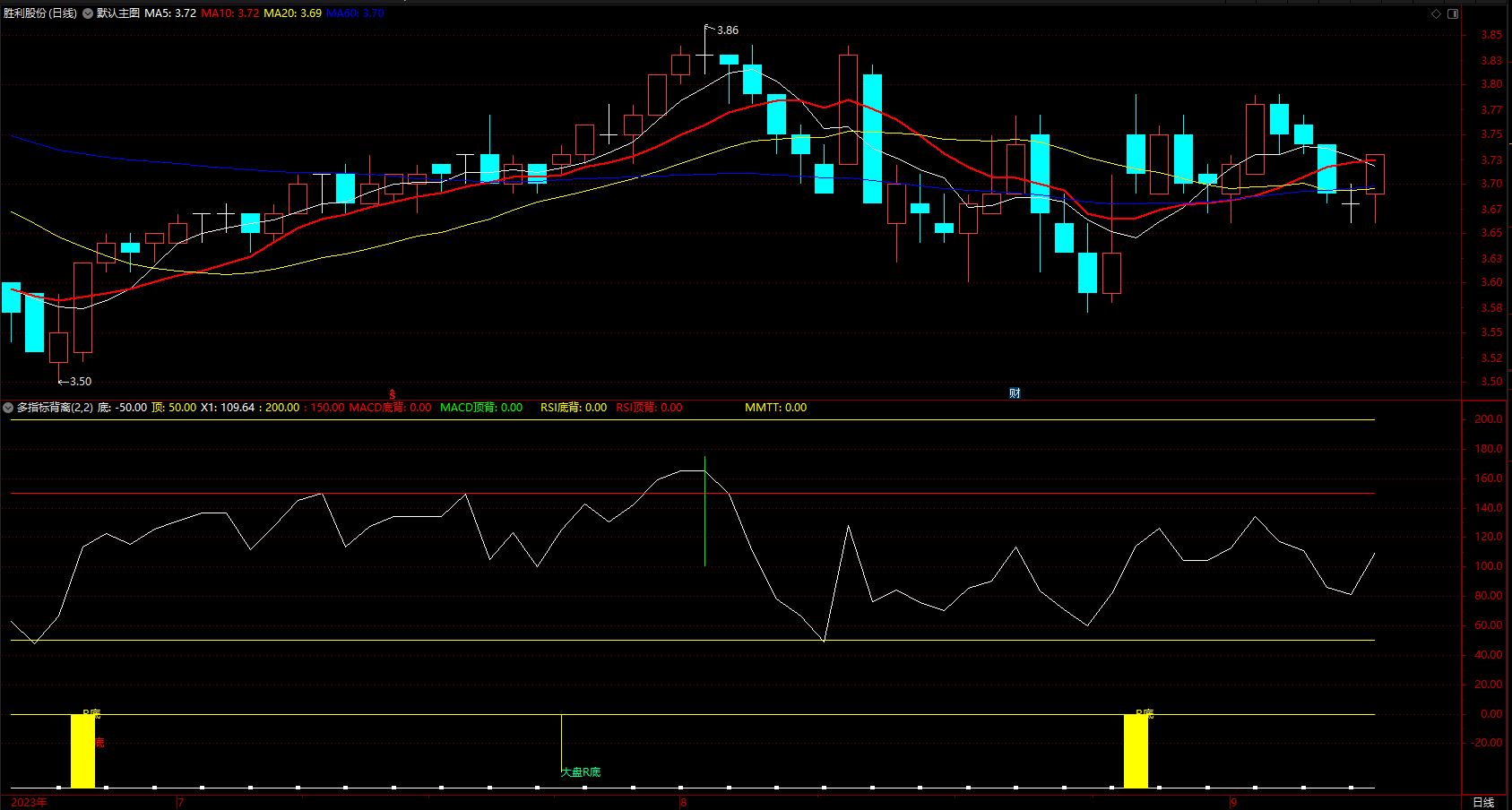Click the 默认主图 main chart label
This screenshot has width=1512, height=810.
[x=118, y=13]
